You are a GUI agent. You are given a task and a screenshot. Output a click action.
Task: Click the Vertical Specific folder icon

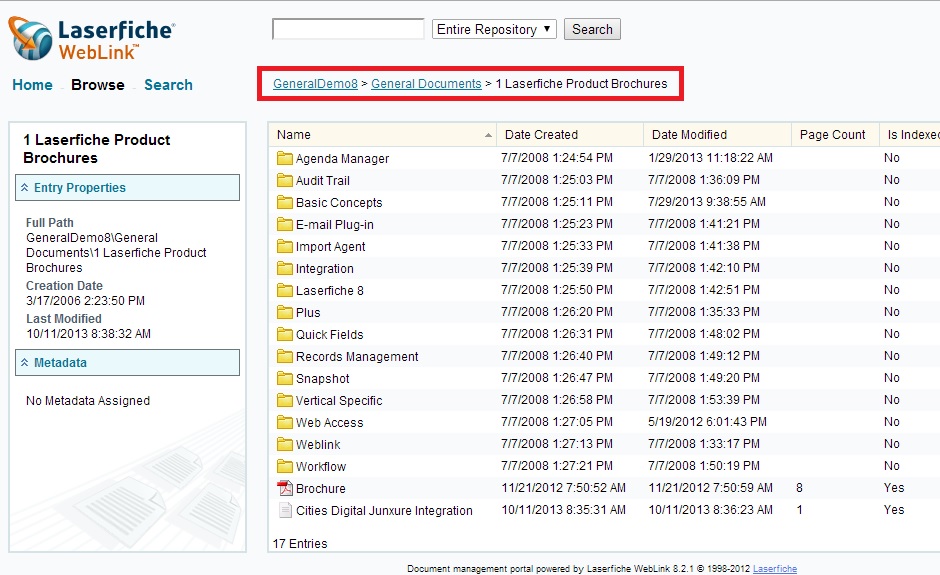[285, 401]
